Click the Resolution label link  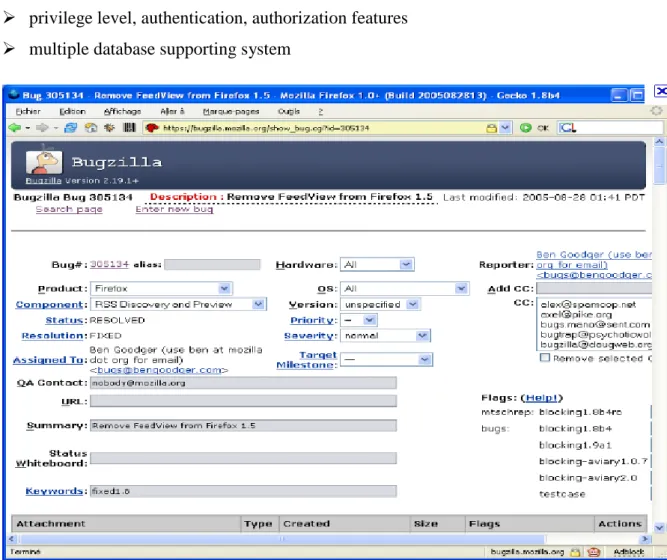[x=52, y=336]
